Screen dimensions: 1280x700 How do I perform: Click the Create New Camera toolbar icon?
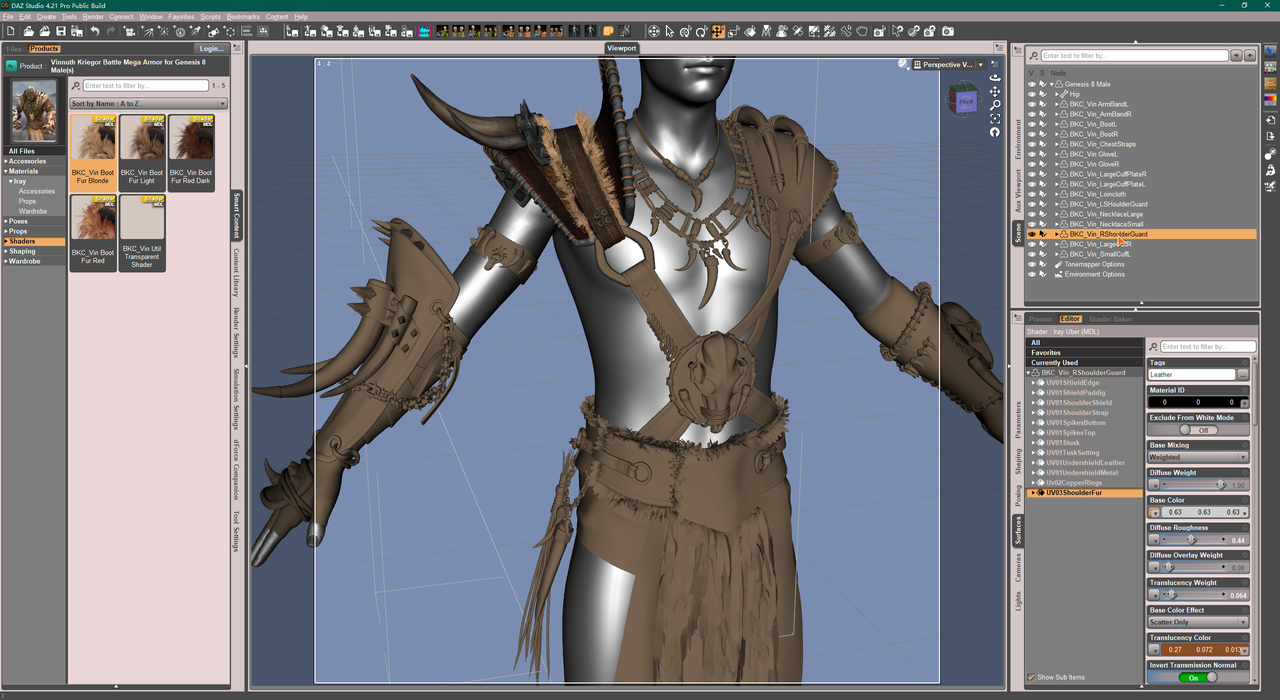coord(130,31)
